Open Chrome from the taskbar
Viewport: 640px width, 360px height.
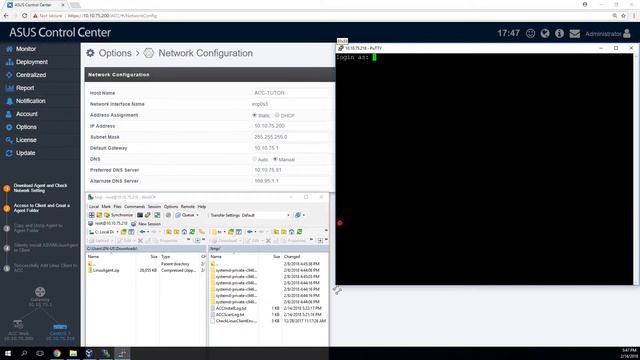point(57,353)
